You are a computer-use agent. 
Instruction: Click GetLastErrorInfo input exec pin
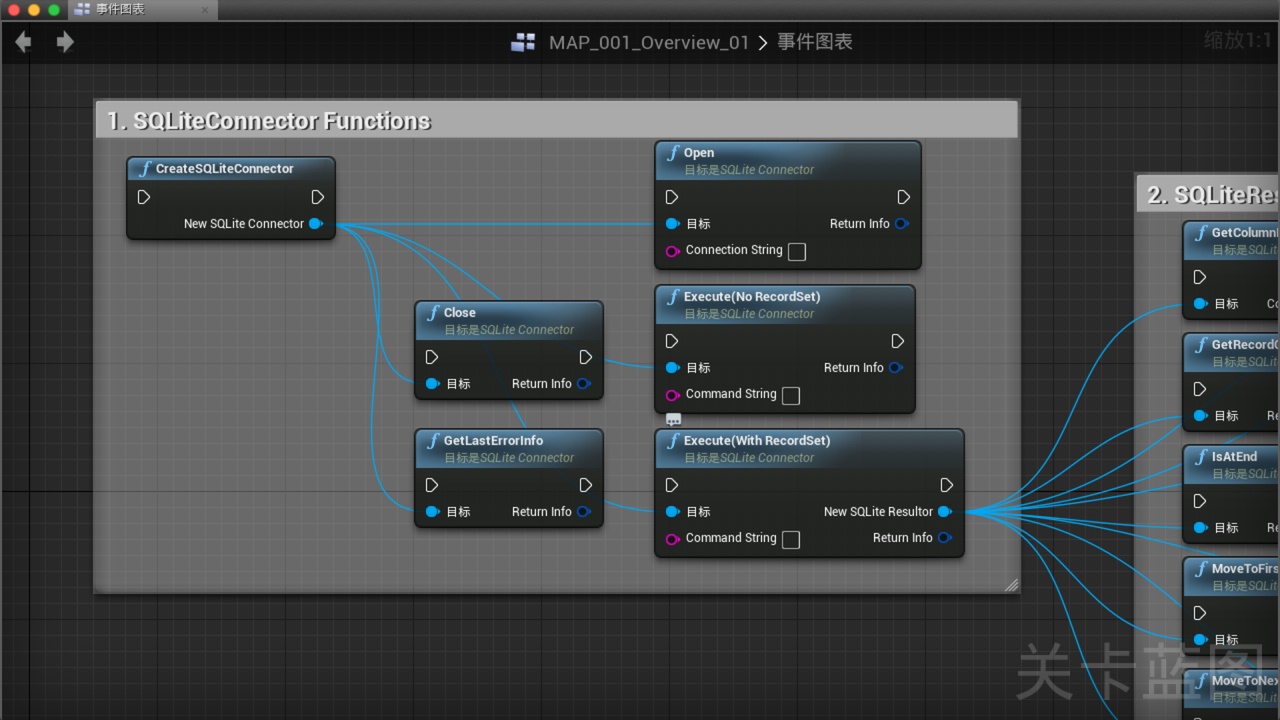click(x=432, y=485)
